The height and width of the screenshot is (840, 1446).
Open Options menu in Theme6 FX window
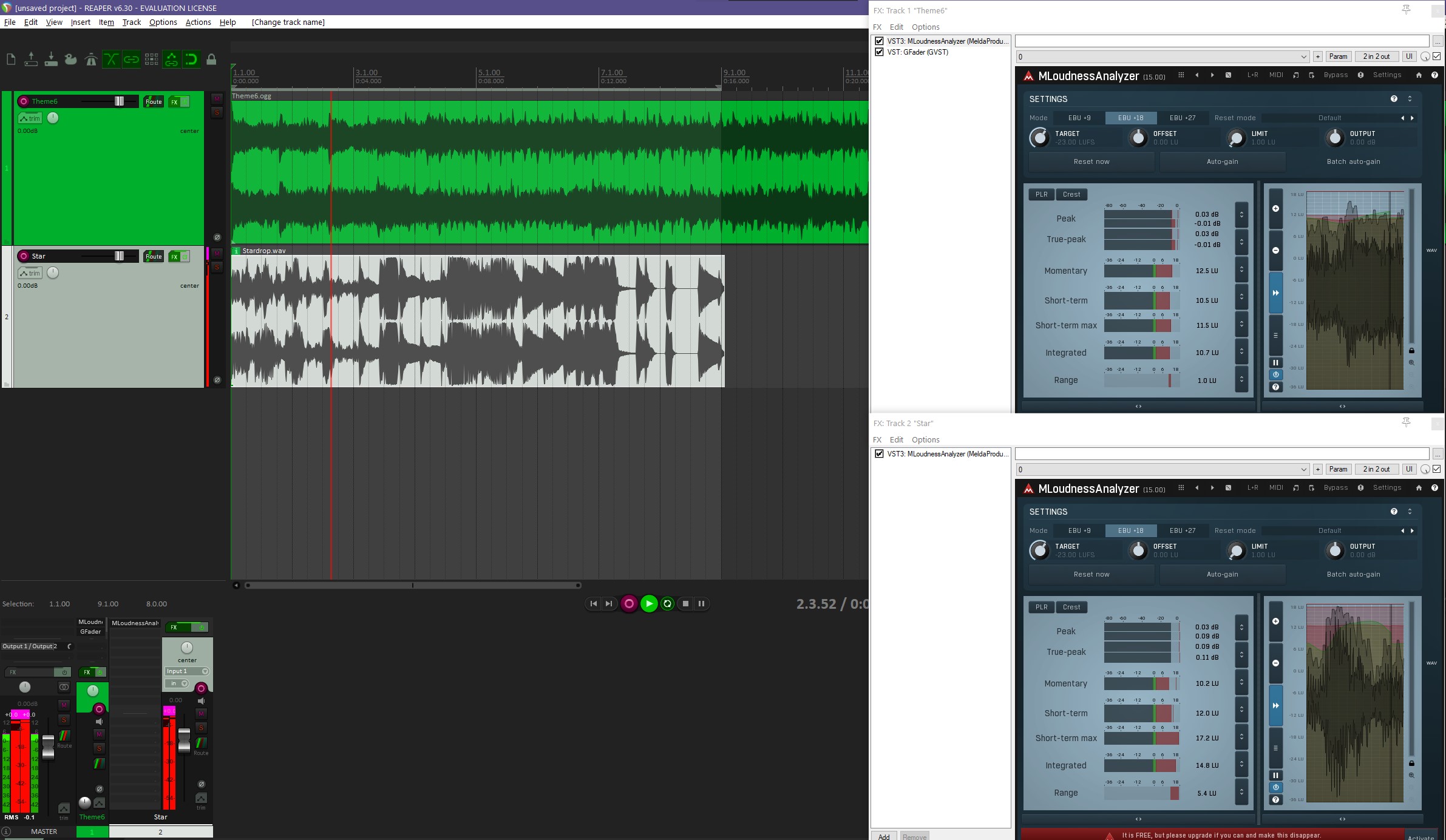925,27
